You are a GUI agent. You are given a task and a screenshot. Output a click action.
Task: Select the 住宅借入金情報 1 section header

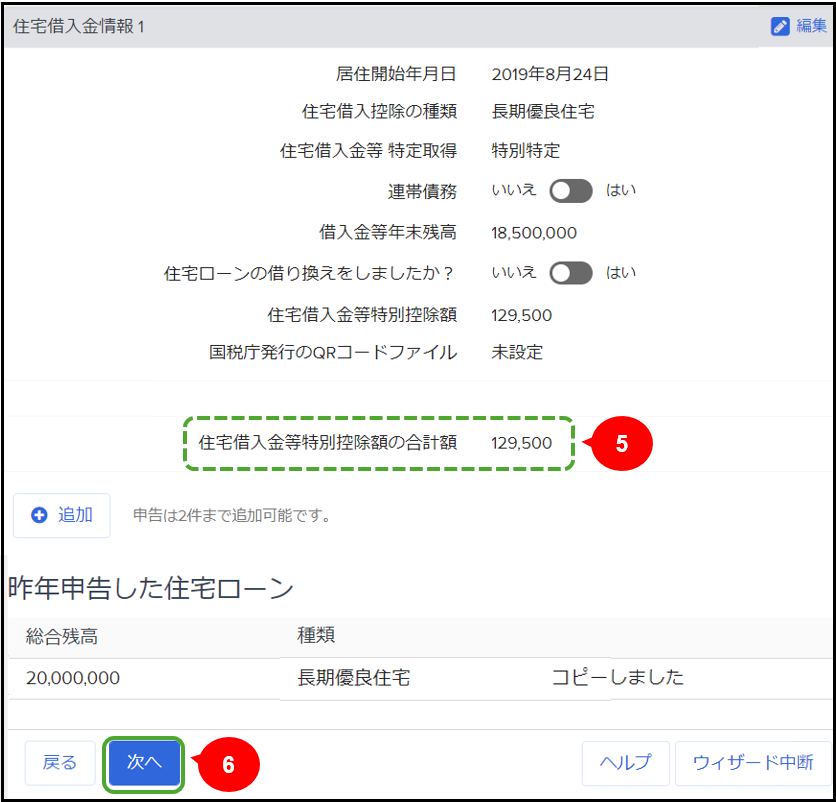[80, 27]
